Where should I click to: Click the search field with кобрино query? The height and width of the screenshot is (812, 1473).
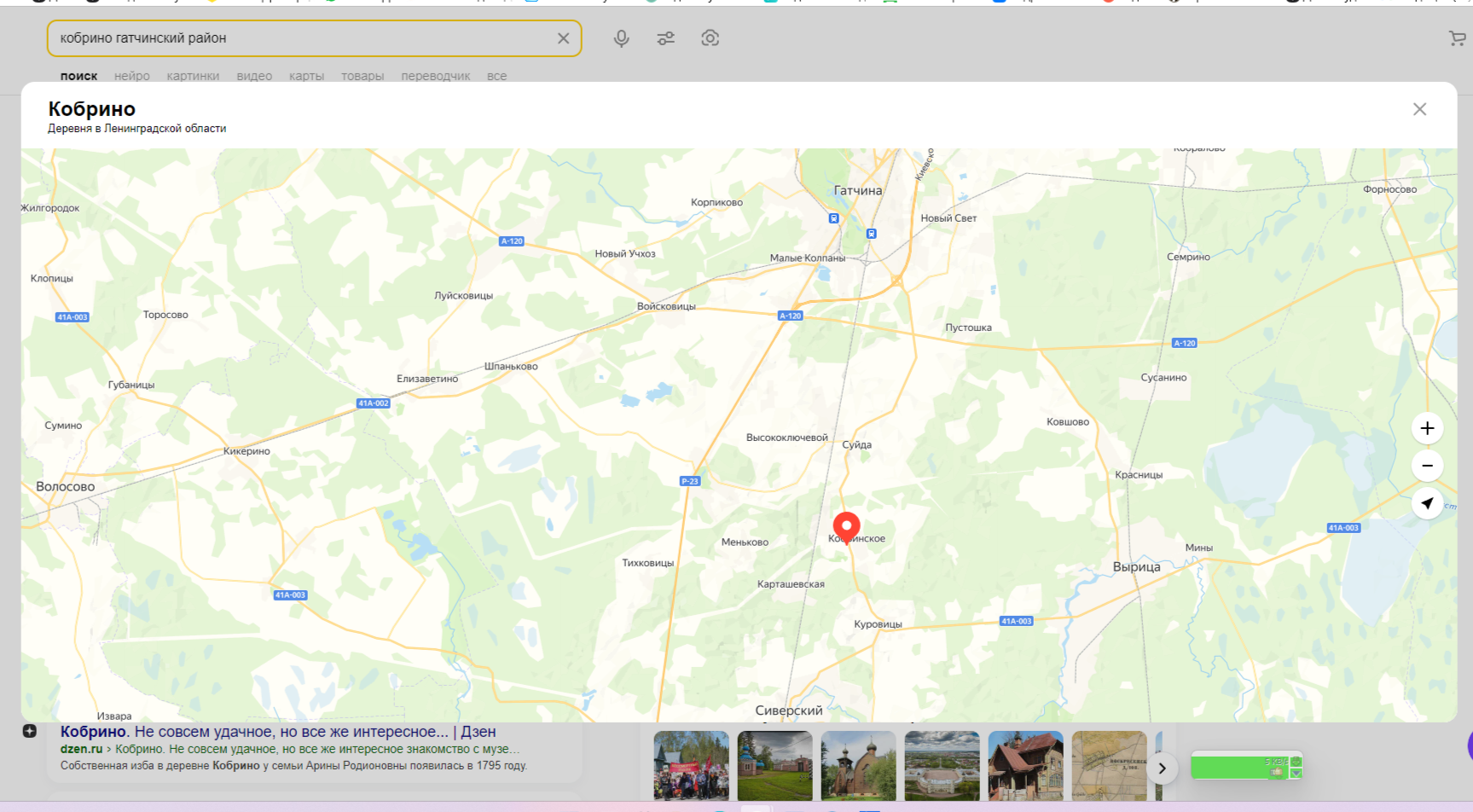click(299, 38)
